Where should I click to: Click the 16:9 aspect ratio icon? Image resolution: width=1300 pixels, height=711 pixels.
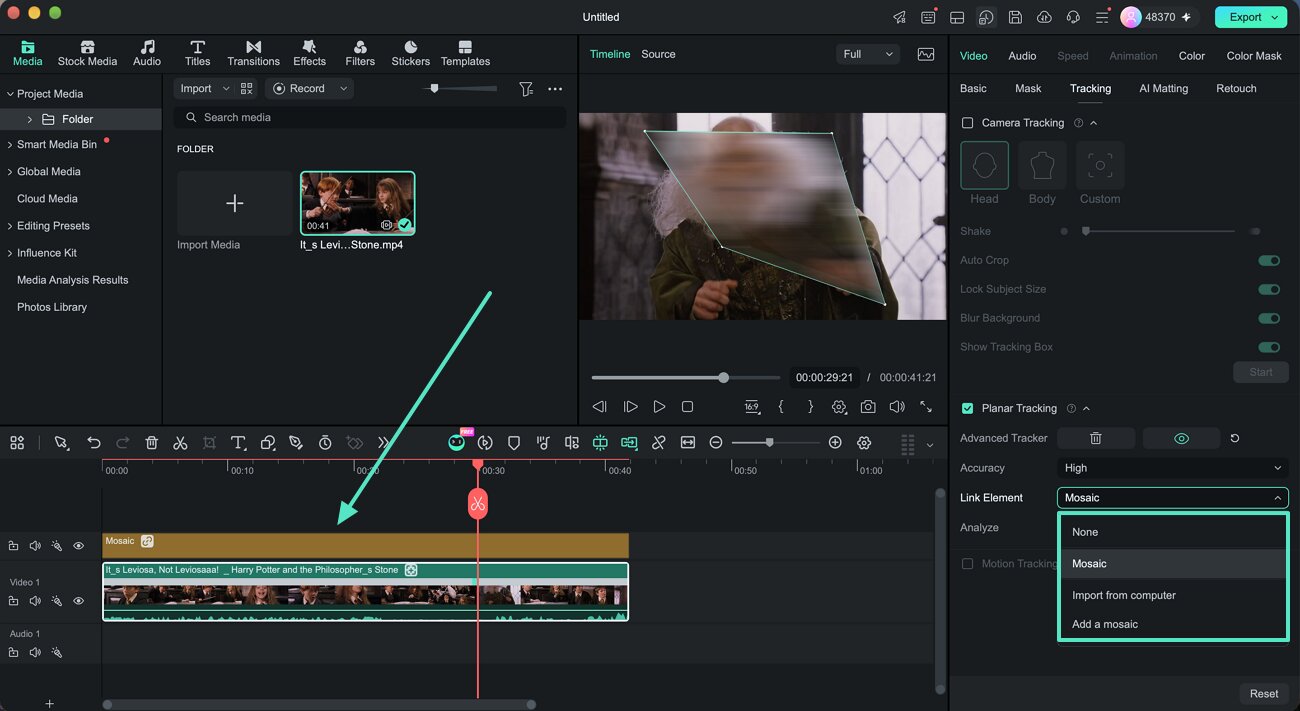pyautogui.click(x=752, y=407)
